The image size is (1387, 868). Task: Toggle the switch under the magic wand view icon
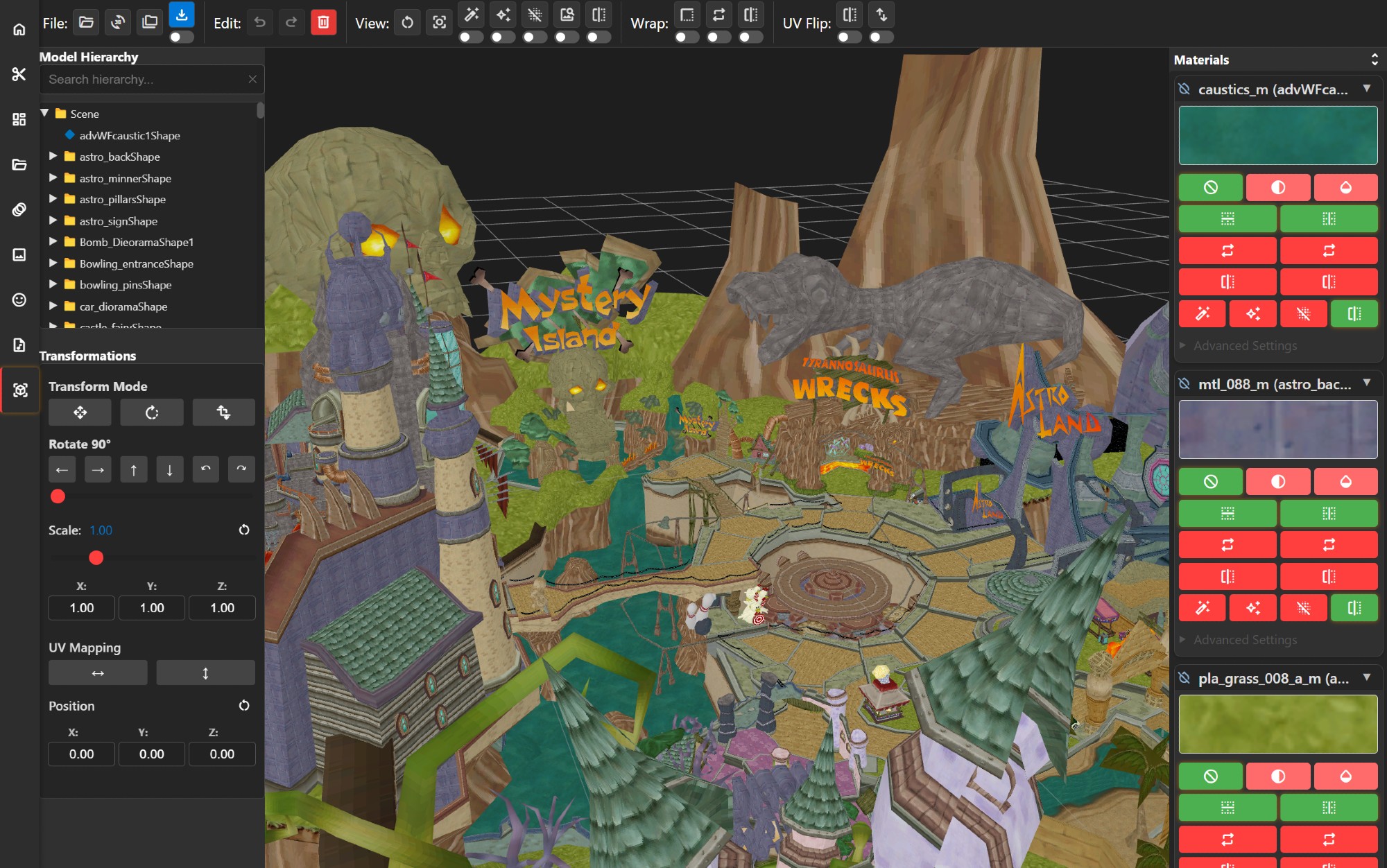(471, 37)
